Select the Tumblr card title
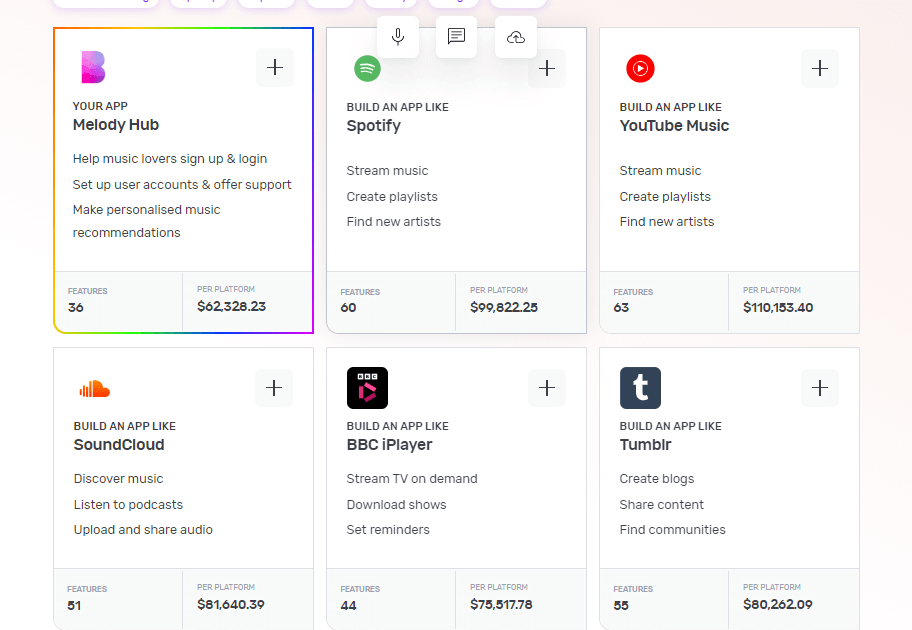The height and width of the screenshot is (630, 912). tap(646, 444)
